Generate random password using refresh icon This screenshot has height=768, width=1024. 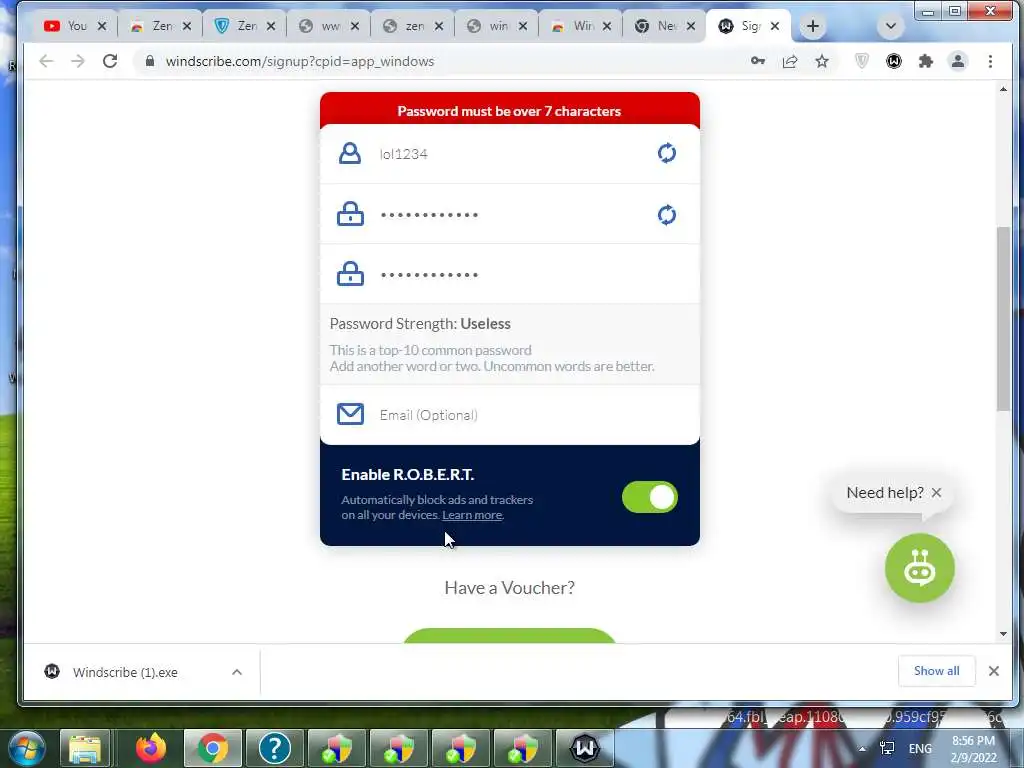(x=666, y=215)
